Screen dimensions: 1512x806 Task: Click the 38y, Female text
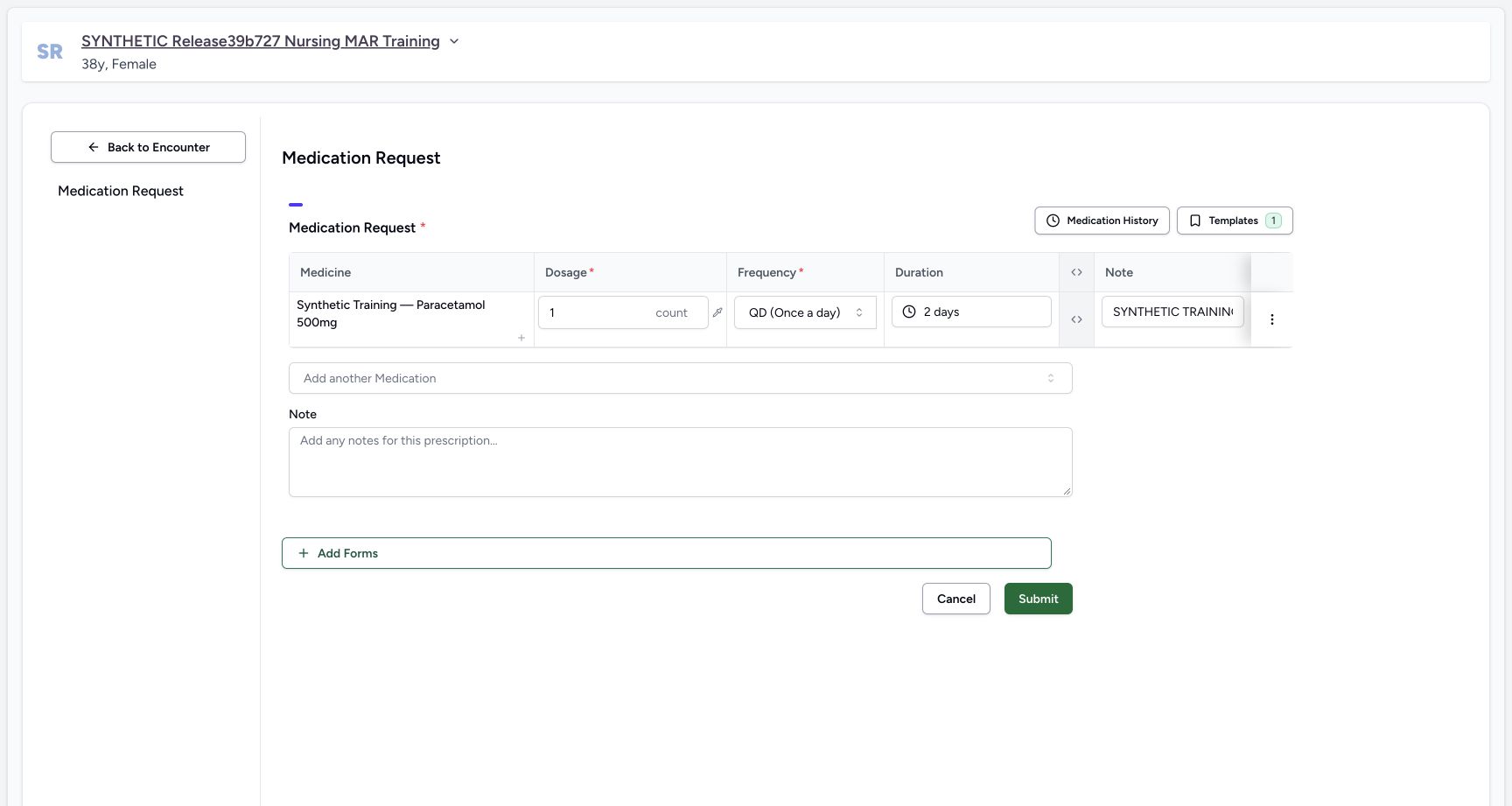tap(119, 64)
